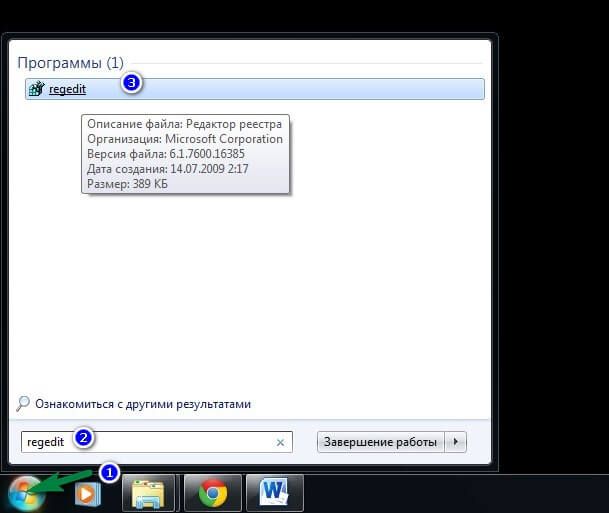The height and width of the screenshot is (513, 609).
Task: Focus the Start menu search field
Action: coord(157,442)
